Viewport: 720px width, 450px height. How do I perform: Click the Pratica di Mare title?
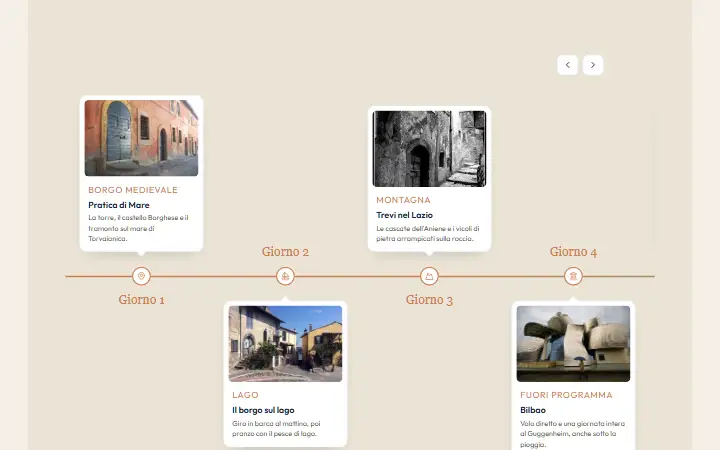coord(118,205)
